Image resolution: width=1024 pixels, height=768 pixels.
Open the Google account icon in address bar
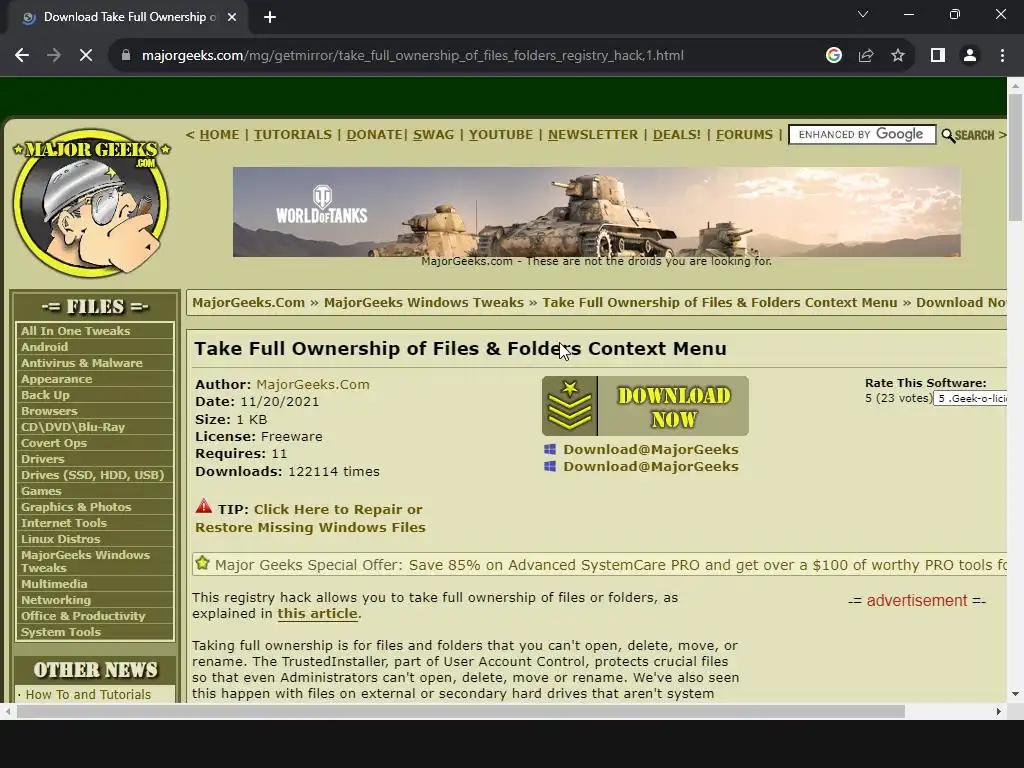(833, 56)
